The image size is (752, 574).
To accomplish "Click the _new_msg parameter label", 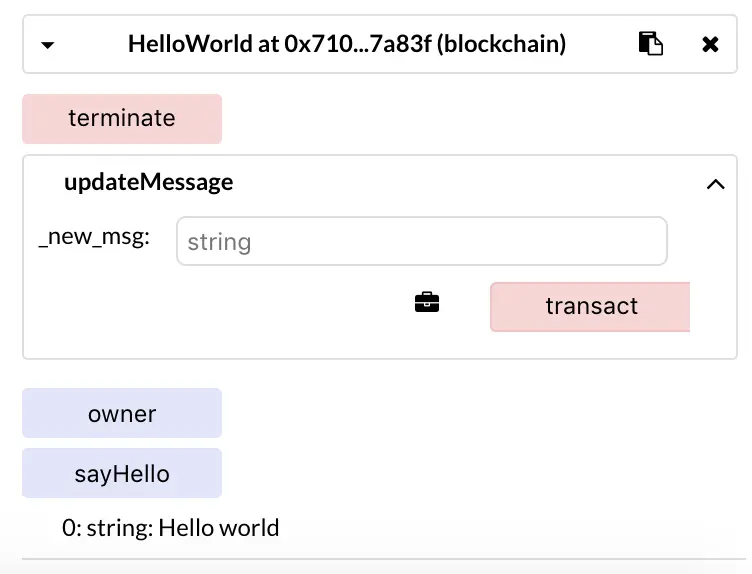I will [x=94, y=237].
